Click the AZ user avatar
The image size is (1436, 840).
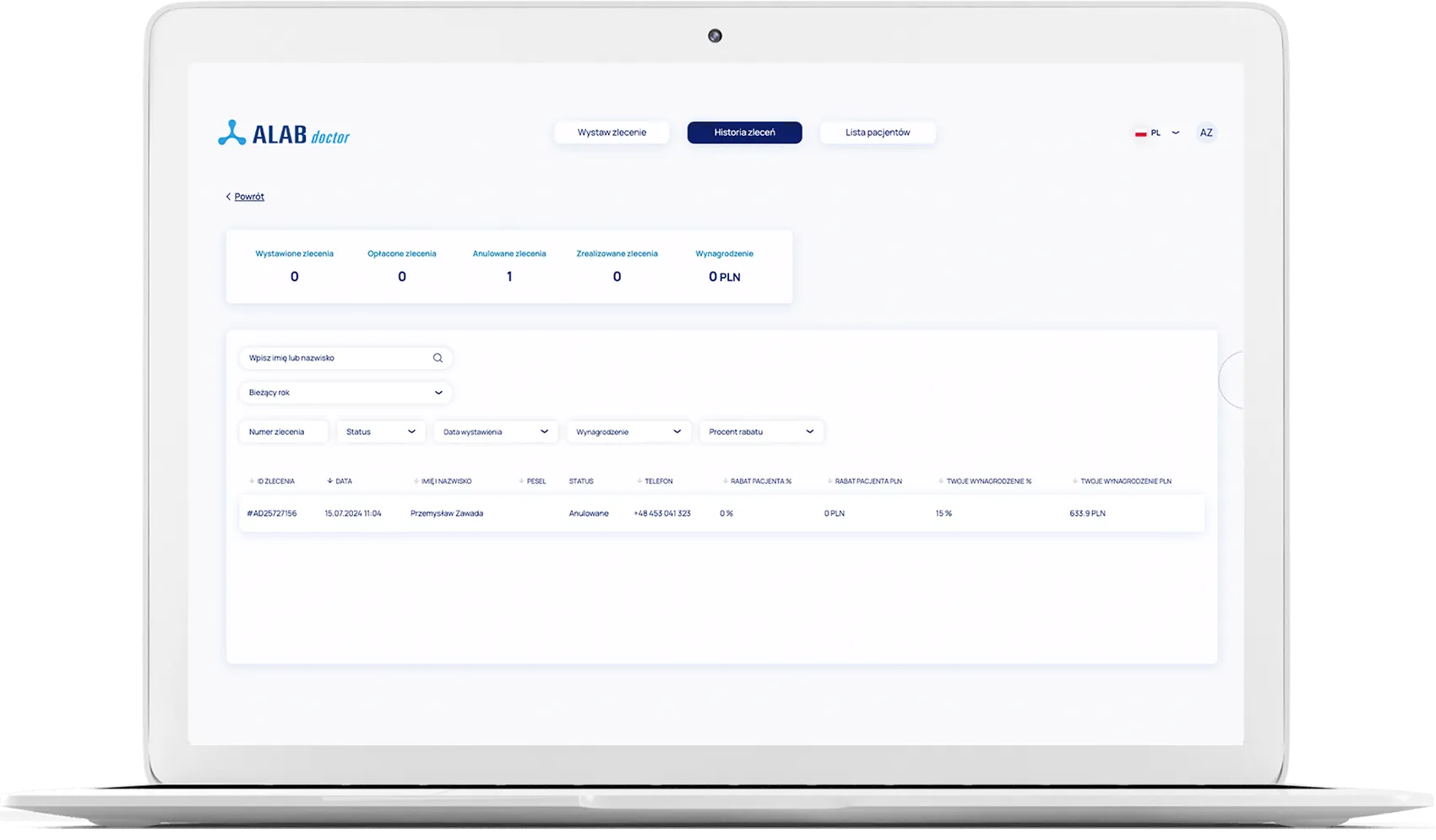(x=1205, y=133)
